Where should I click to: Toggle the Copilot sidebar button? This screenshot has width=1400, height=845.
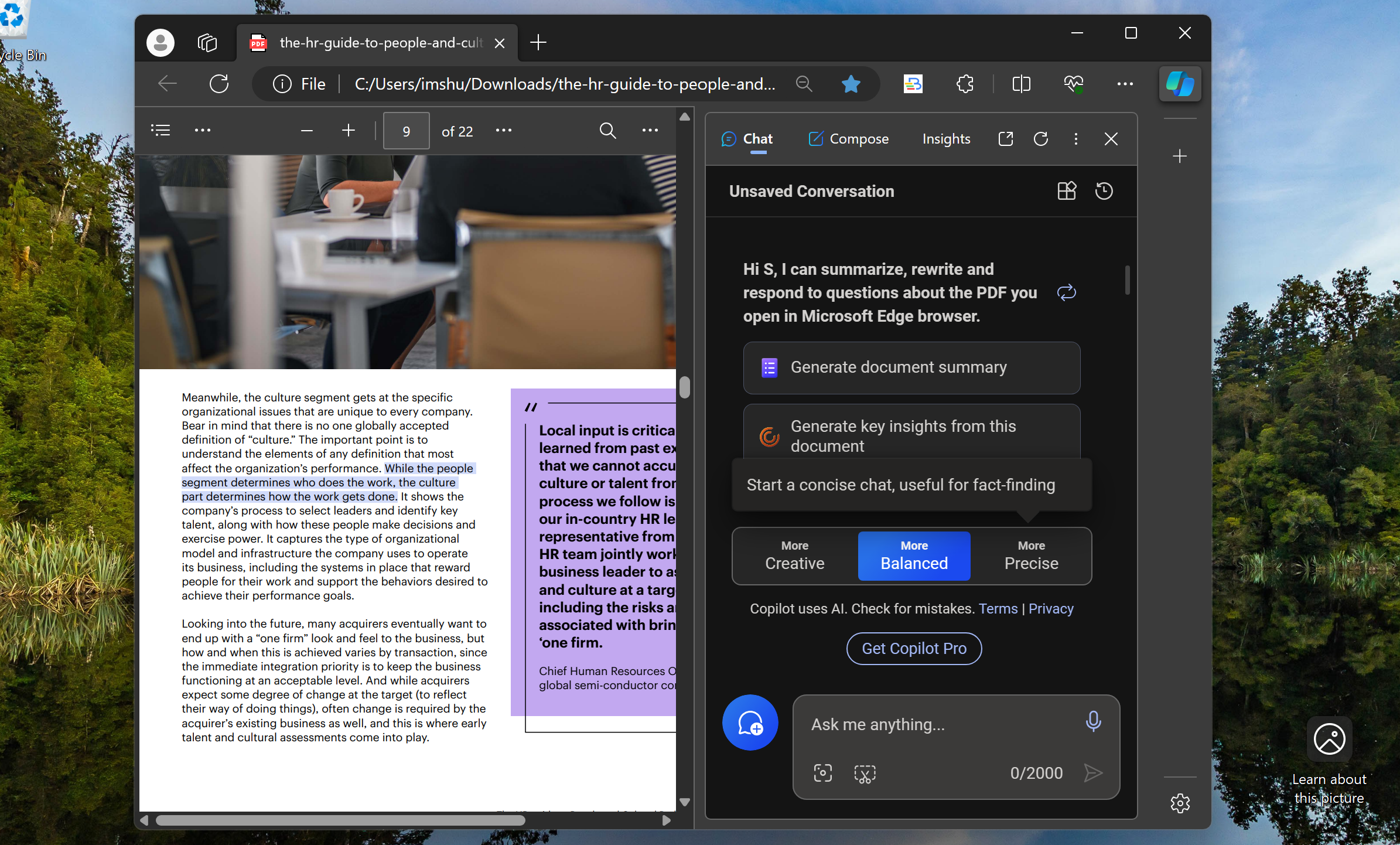[1180, 84]
